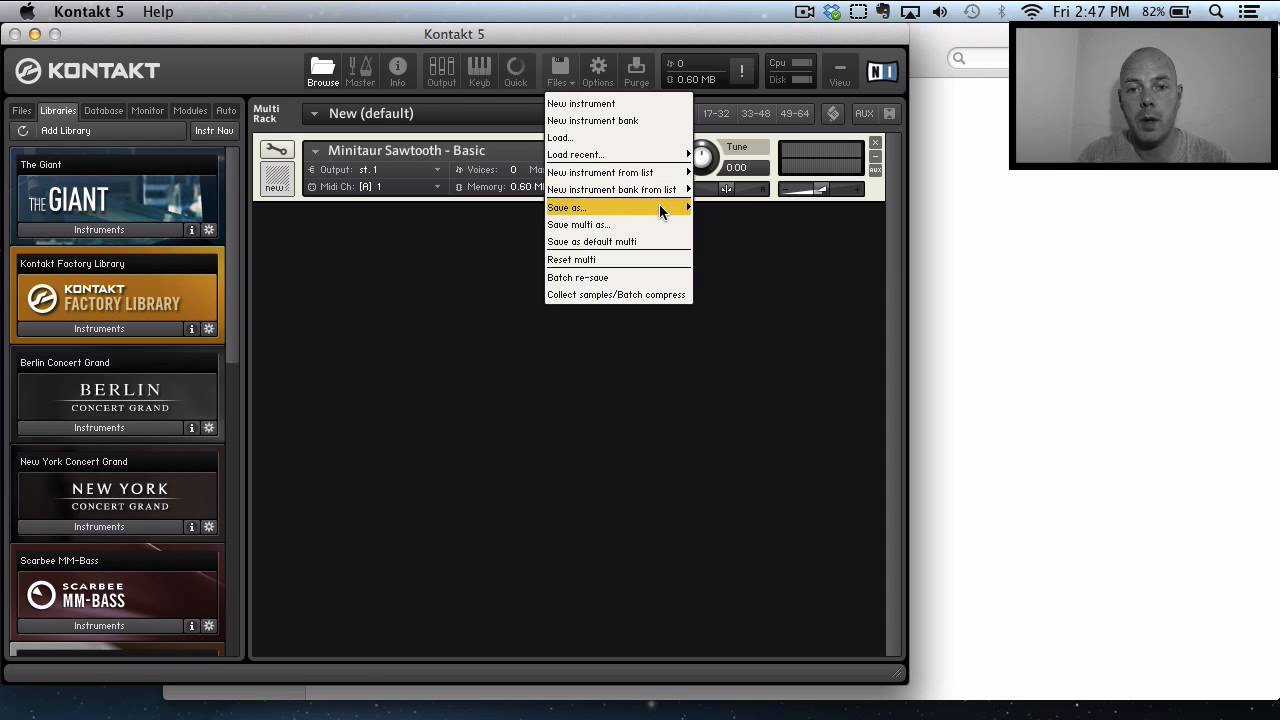Open info for New York Concert Grand
The image size is (1280, 720).
click(x=192, y=527)
